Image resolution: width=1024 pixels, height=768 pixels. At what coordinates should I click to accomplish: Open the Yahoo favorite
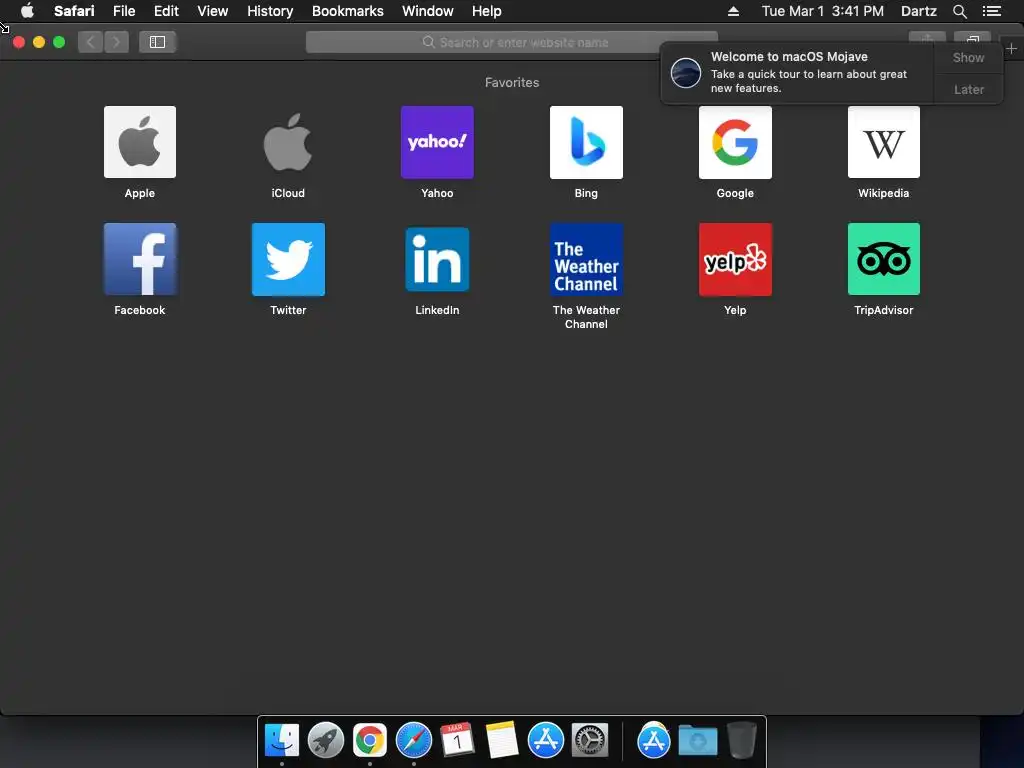437,142
